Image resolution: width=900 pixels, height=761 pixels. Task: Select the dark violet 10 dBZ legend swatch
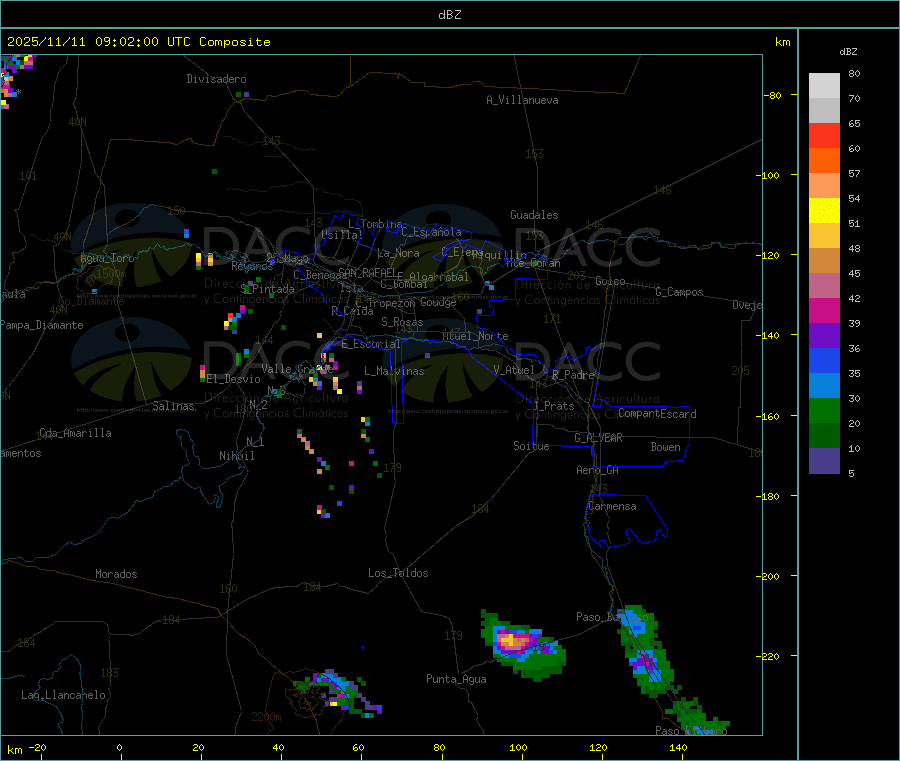coord(824,461)
